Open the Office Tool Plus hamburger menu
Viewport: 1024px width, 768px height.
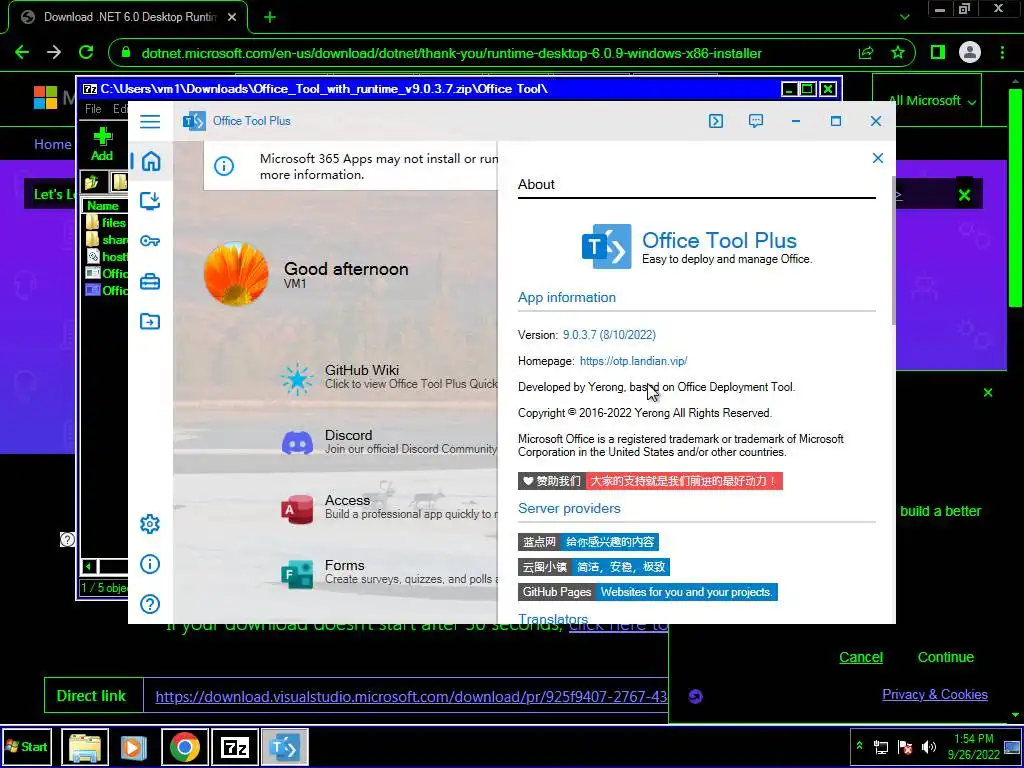pos(150,121)
